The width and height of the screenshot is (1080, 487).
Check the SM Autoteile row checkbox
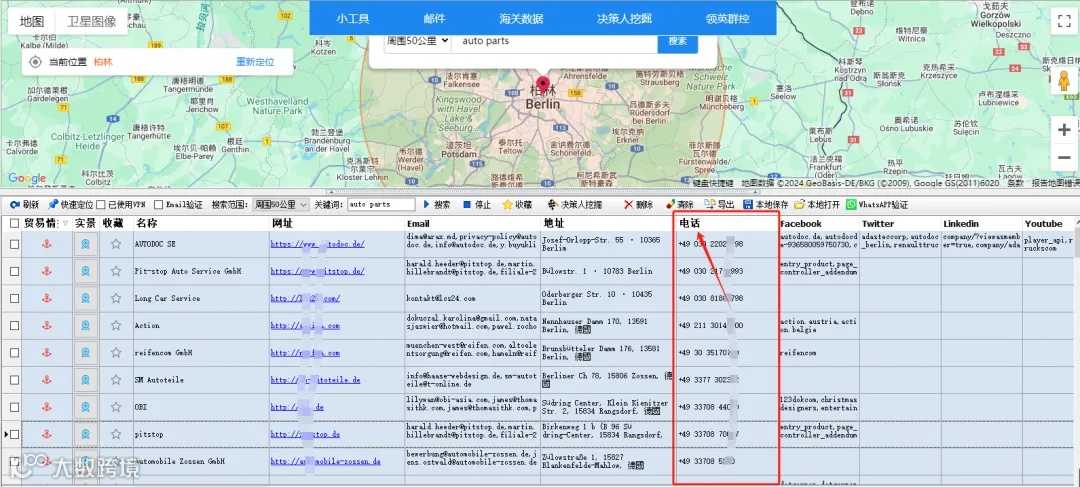click(14, 380)
